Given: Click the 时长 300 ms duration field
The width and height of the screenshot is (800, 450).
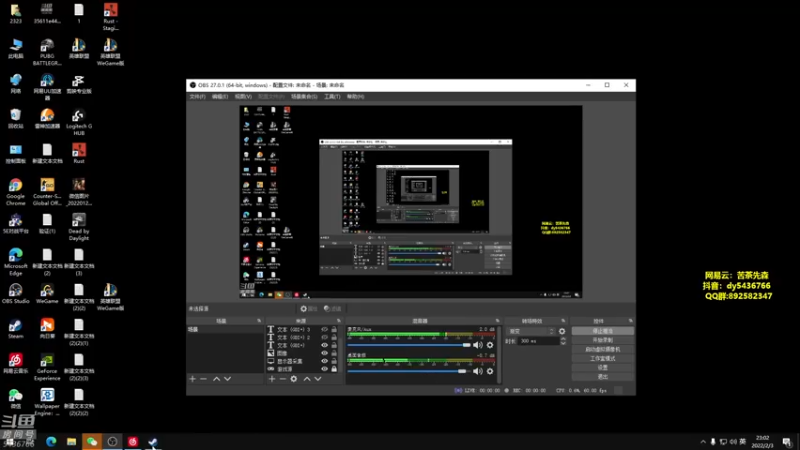Looking at the screenshot, I should click(538, 341).
